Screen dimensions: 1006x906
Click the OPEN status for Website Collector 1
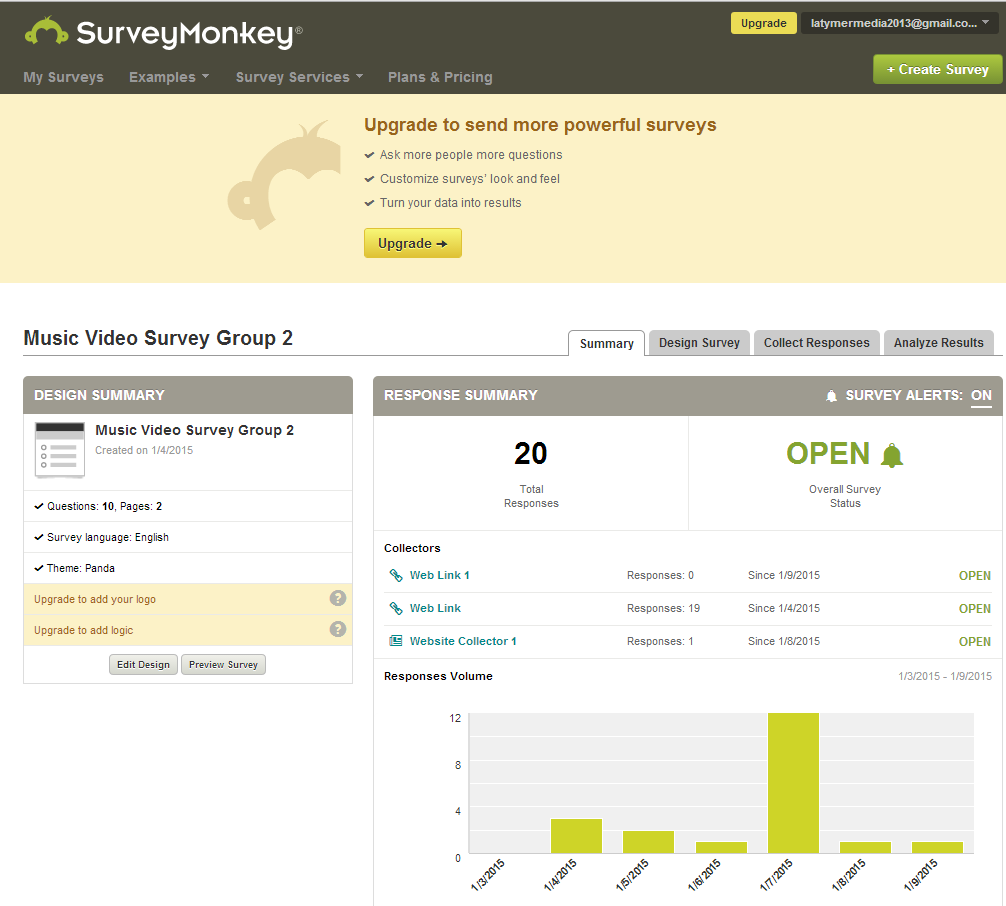pos(975,642)
